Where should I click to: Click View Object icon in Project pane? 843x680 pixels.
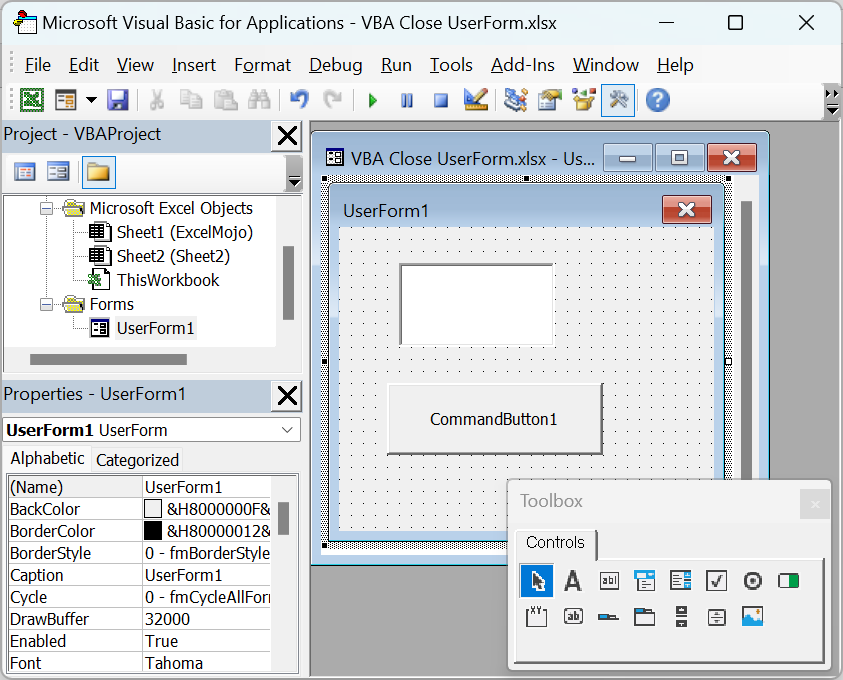58,173
